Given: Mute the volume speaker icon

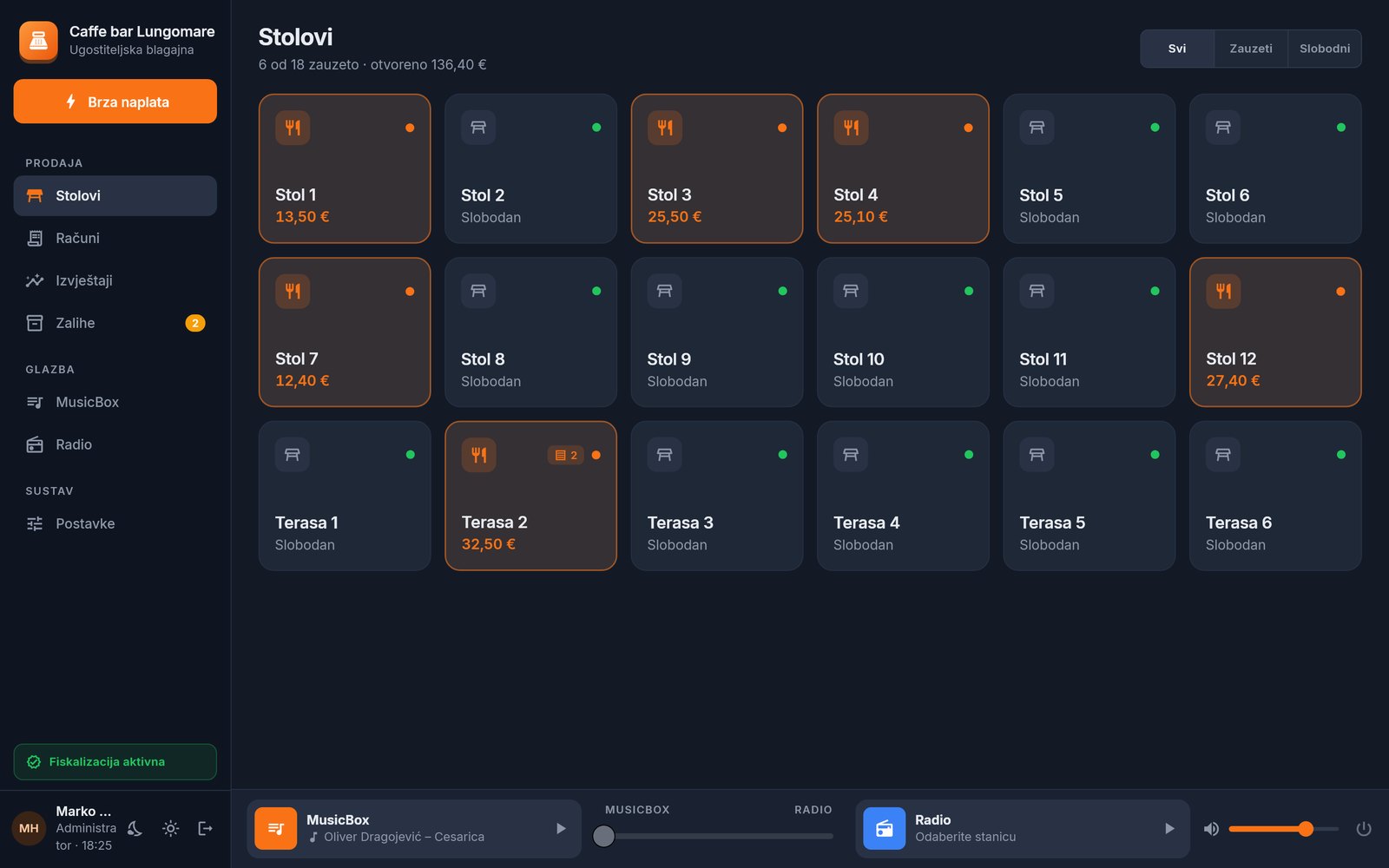Looking at the screenshot, I should (1211, 829).
